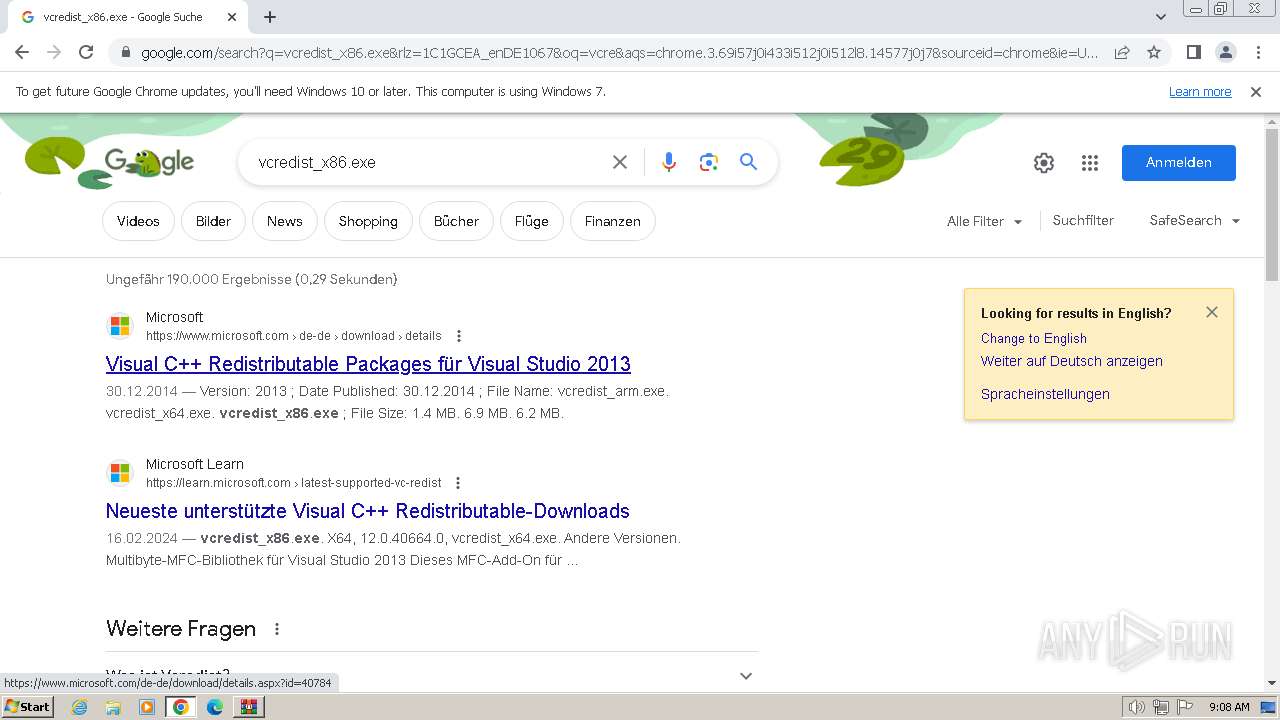Search by image with Google Lens

click(709, 162)
